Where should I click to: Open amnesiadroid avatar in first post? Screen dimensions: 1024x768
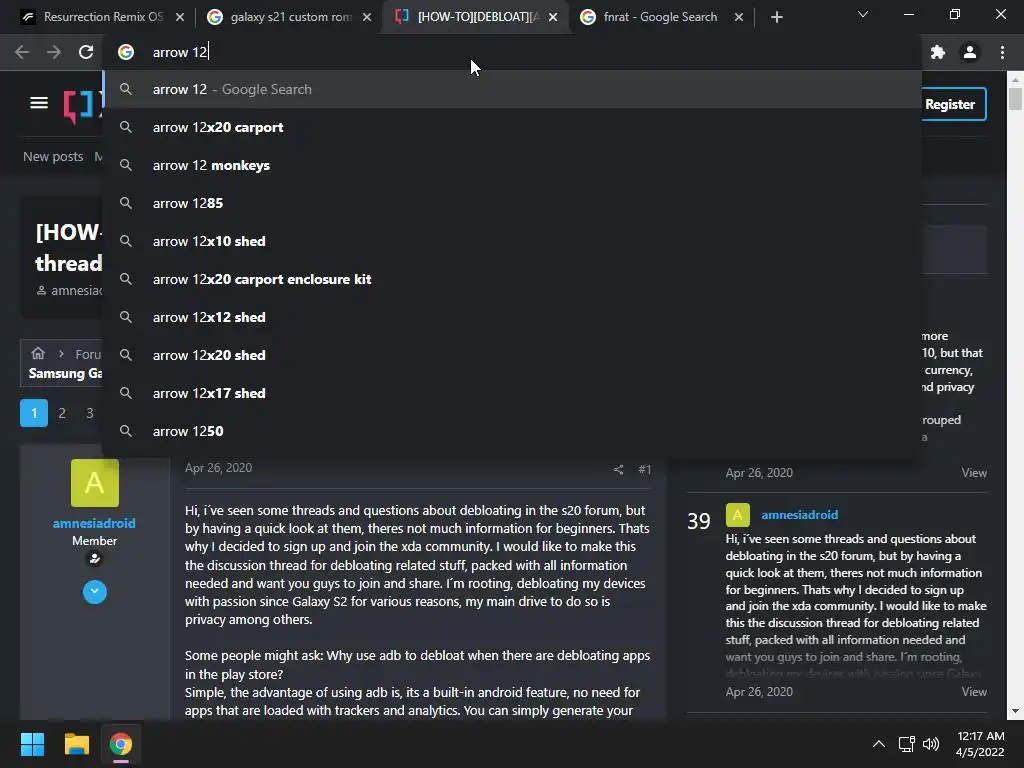tap(95, 483)
